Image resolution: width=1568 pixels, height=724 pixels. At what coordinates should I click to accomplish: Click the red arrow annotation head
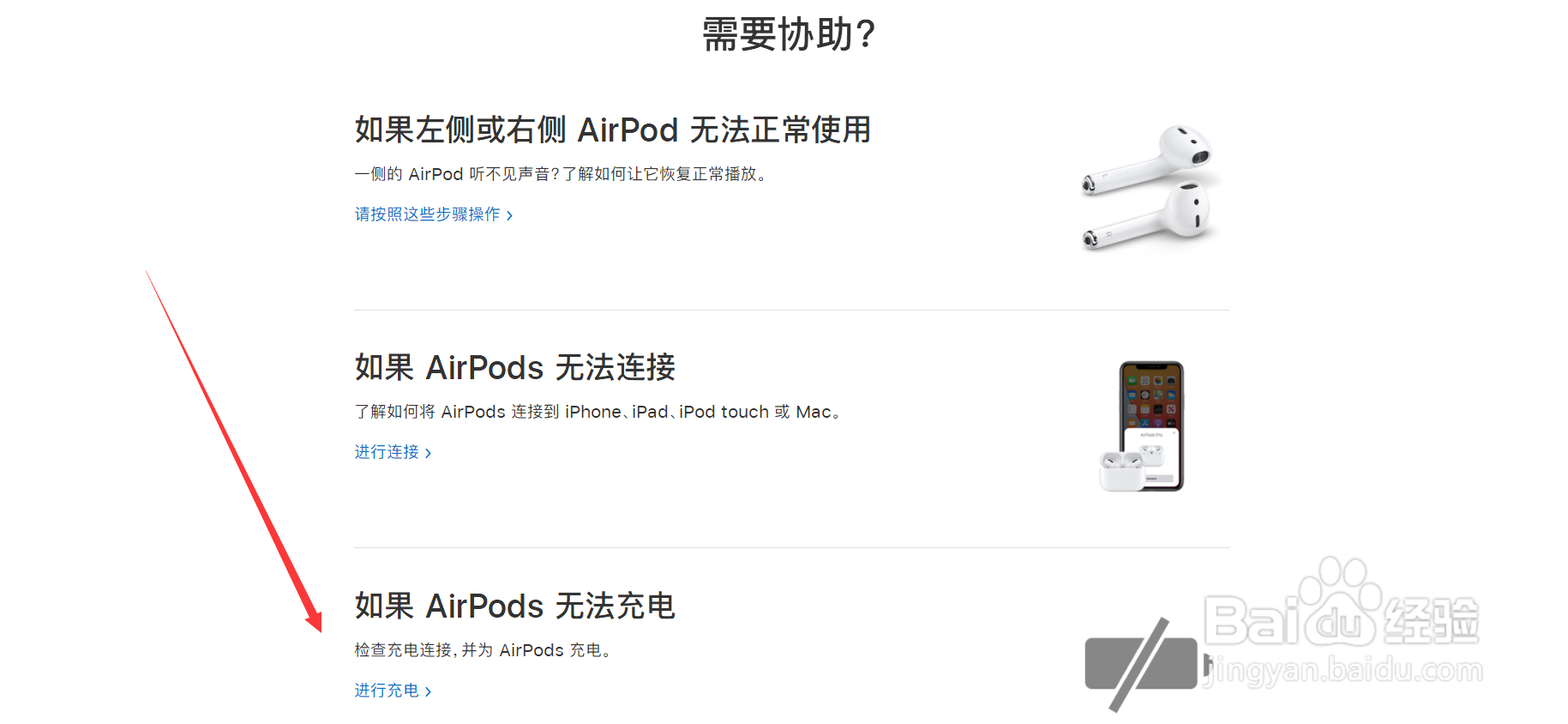click(314, 620)
